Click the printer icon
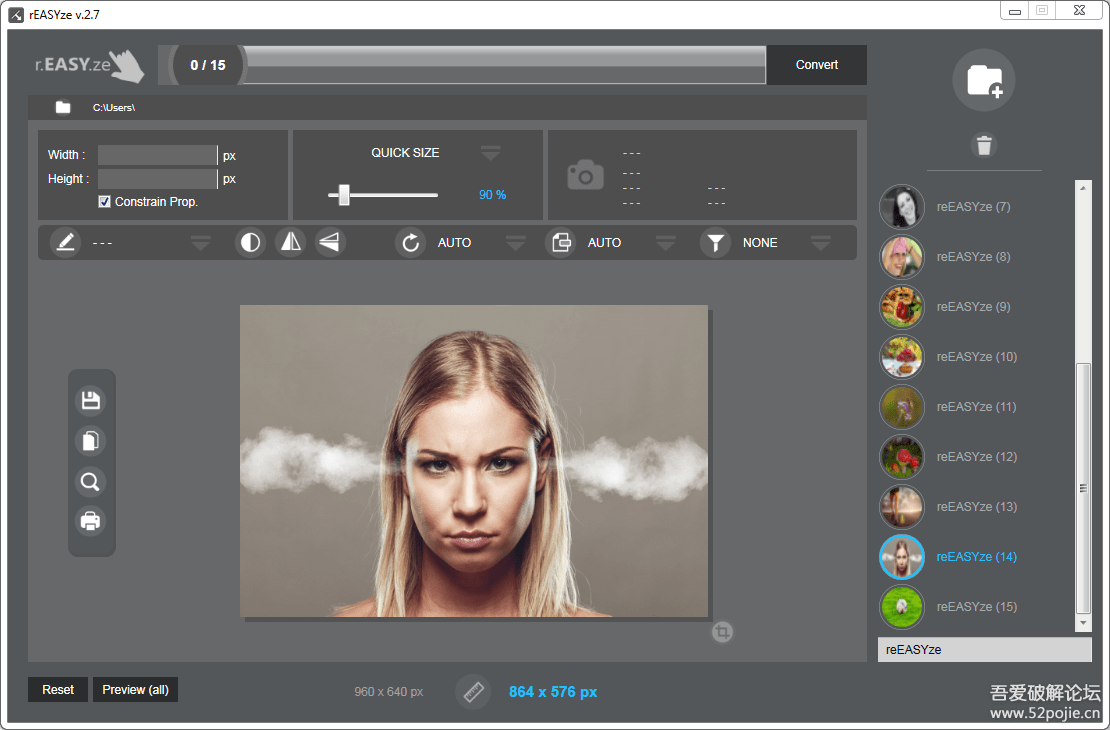This screenshot has width=1110, height=730. click(x=91, y=521)
